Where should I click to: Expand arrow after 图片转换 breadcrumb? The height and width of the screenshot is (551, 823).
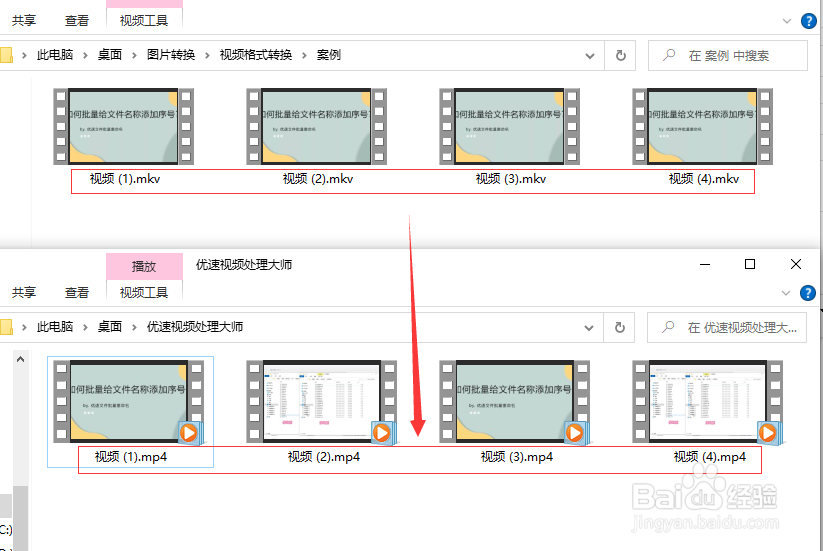pyautogui.click(x=207, y=55)
